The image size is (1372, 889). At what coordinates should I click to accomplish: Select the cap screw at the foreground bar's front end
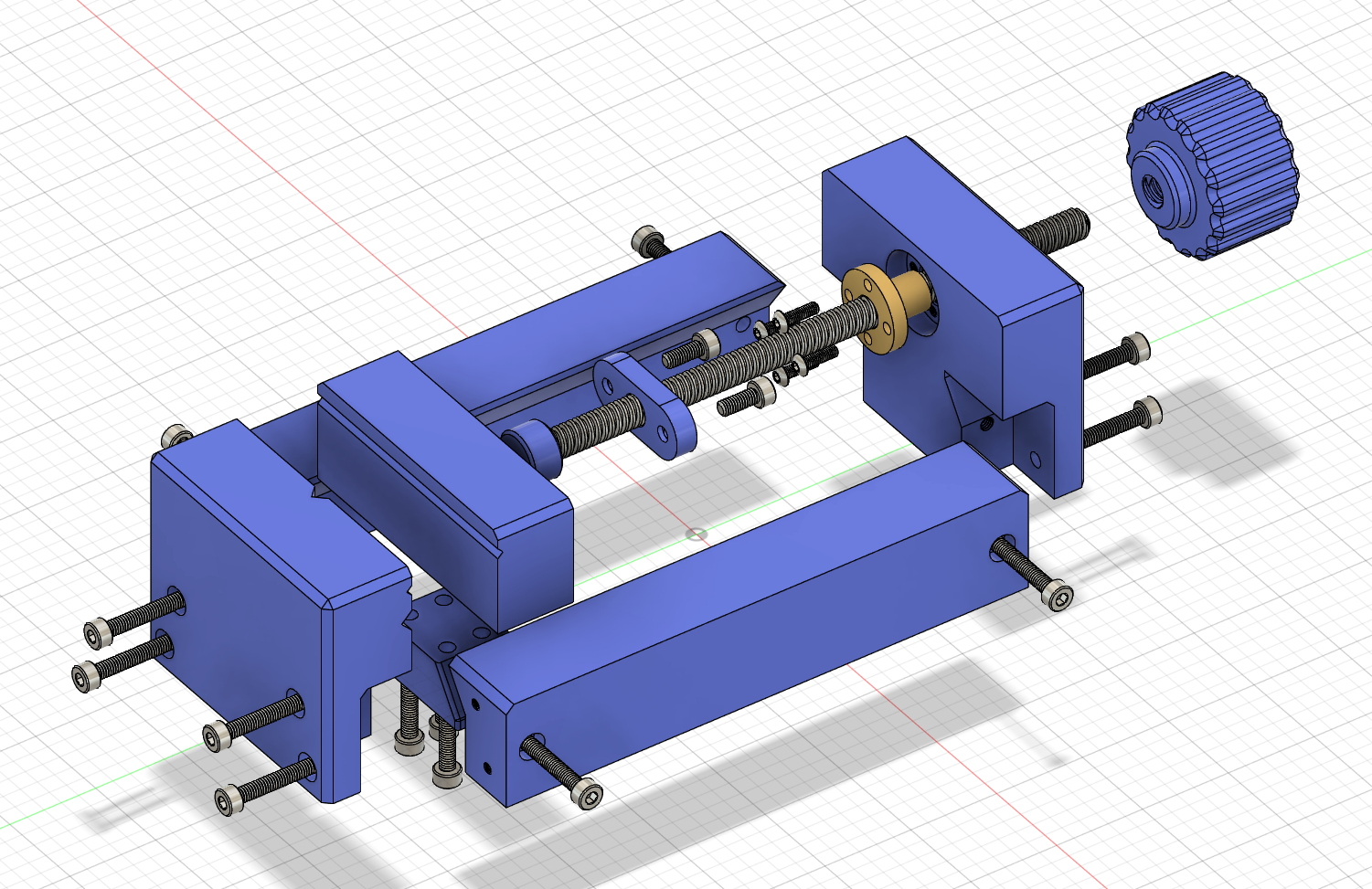click(x=563, y=773)
